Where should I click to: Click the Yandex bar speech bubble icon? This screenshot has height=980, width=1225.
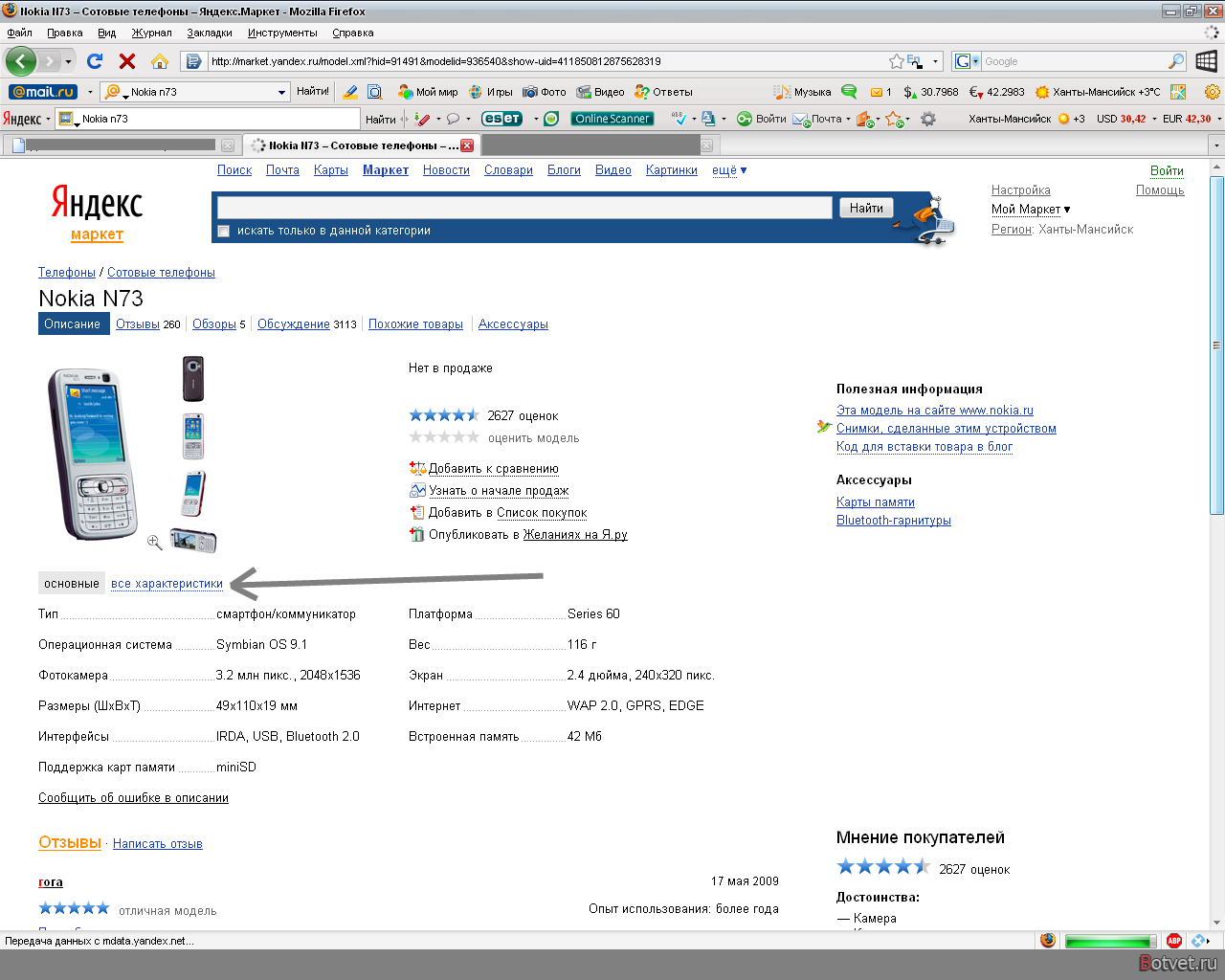[x=454, y=119]
